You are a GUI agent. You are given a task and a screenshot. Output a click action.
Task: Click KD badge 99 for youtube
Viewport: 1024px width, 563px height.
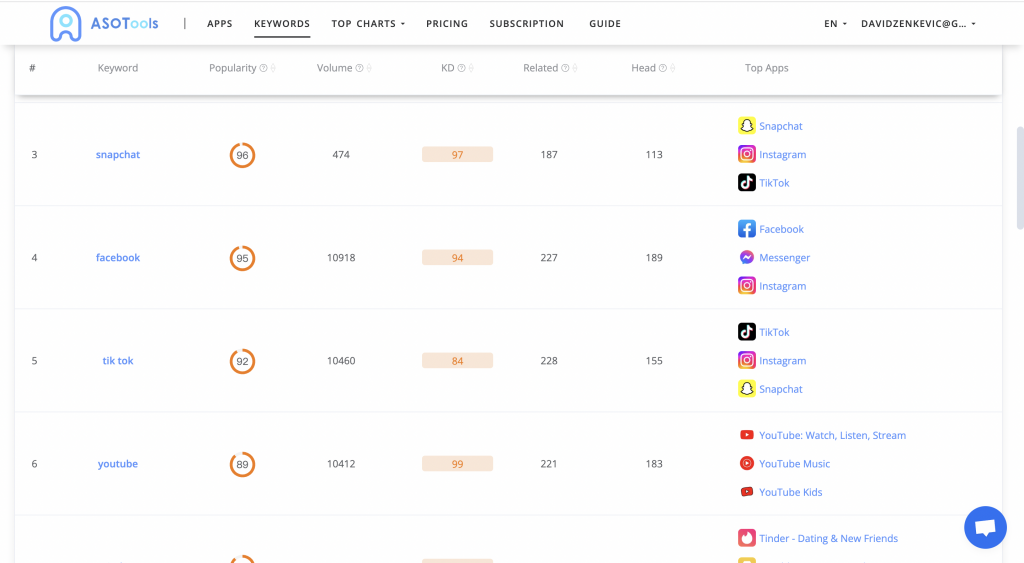click(x=457, y=464)
